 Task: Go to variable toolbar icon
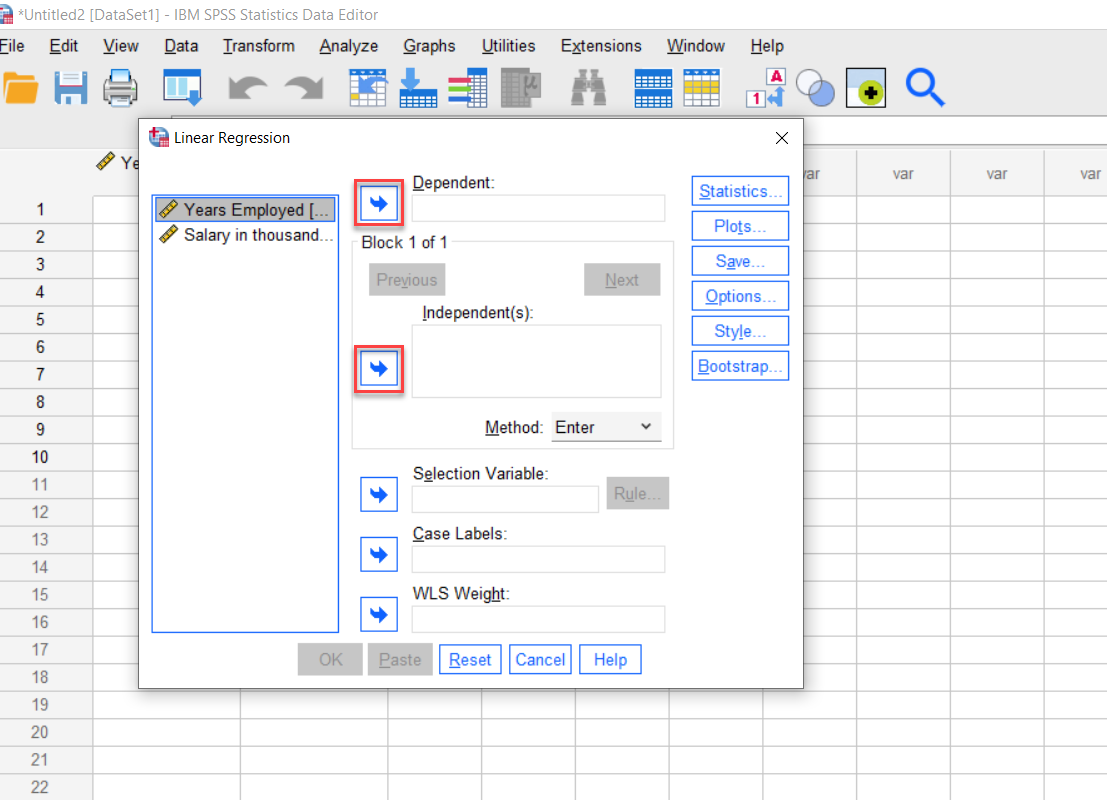(x=418, y=88)
